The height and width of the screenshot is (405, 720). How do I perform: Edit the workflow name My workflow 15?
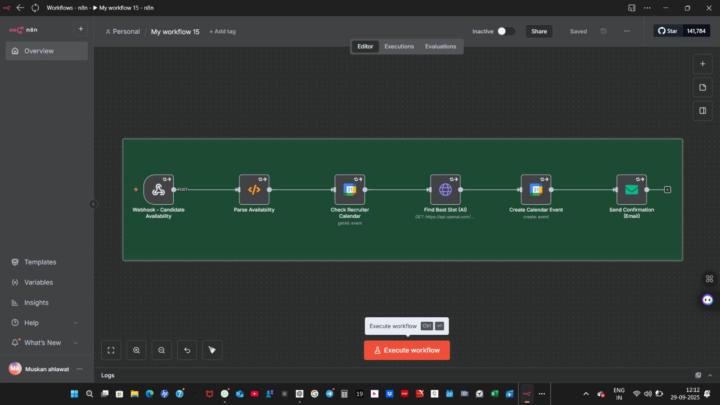(x=175, y=32)
